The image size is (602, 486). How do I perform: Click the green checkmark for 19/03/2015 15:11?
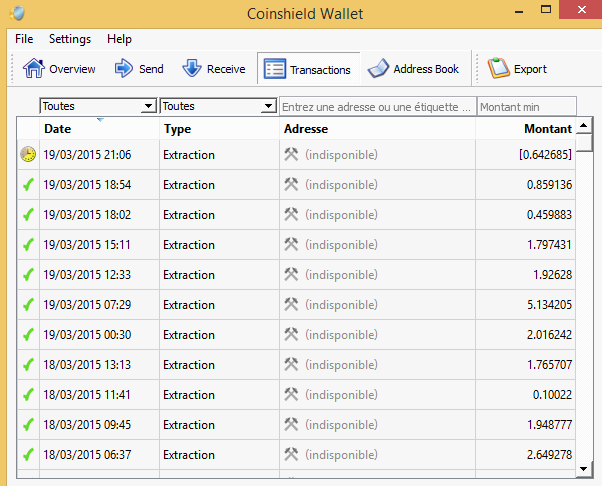pos(28,245)
